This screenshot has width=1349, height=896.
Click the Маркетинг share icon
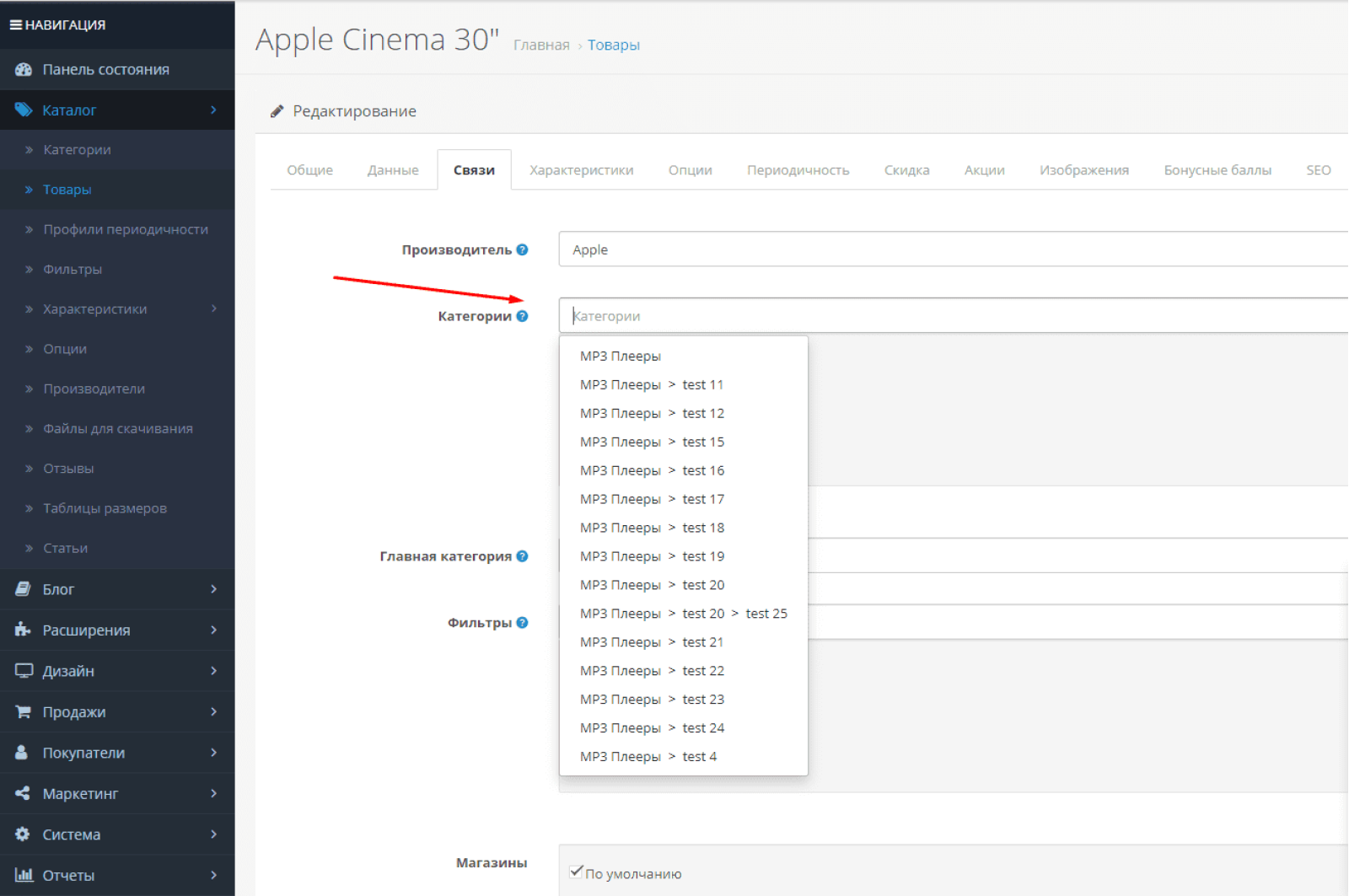pos(23,793)
